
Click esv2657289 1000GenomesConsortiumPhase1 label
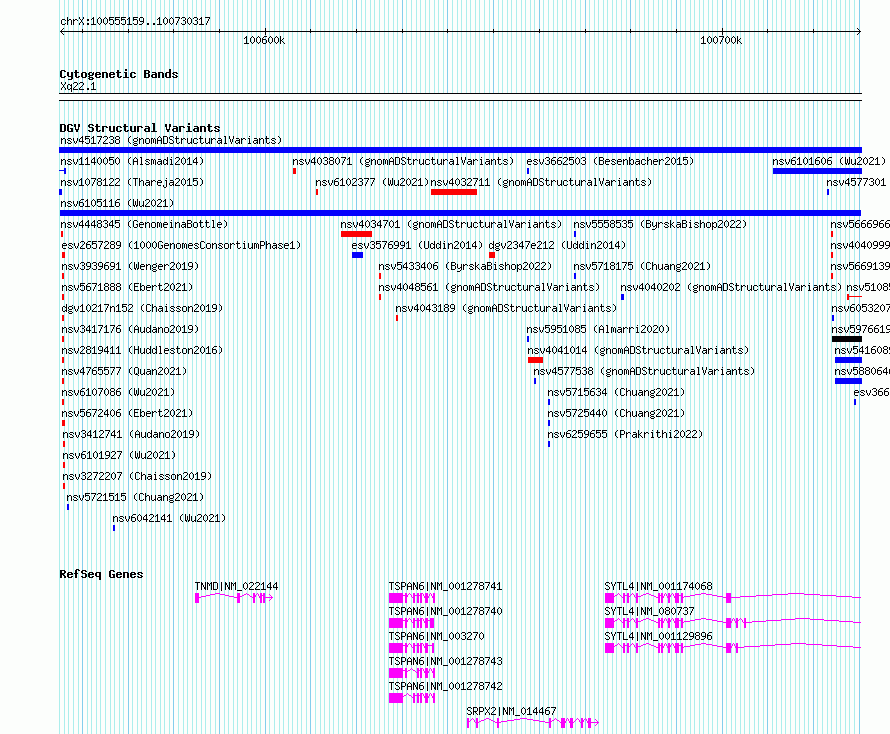pyautogui.click(x=181, y=245)
